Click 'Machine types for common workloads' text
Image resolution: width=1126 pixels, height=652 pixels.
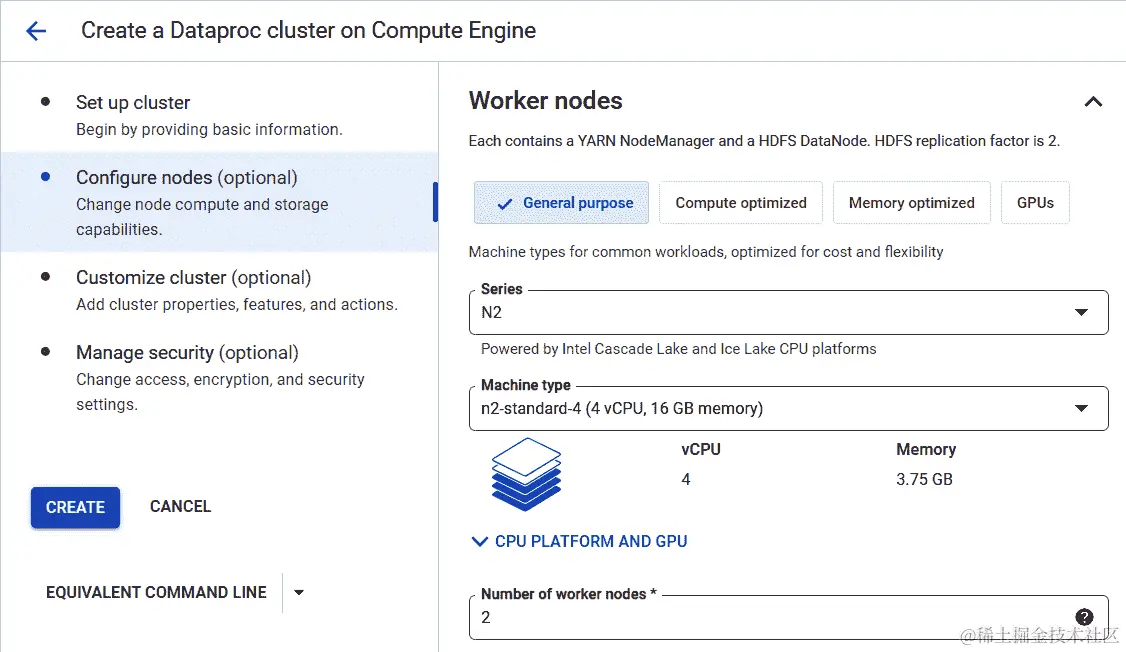coord(706,252)
